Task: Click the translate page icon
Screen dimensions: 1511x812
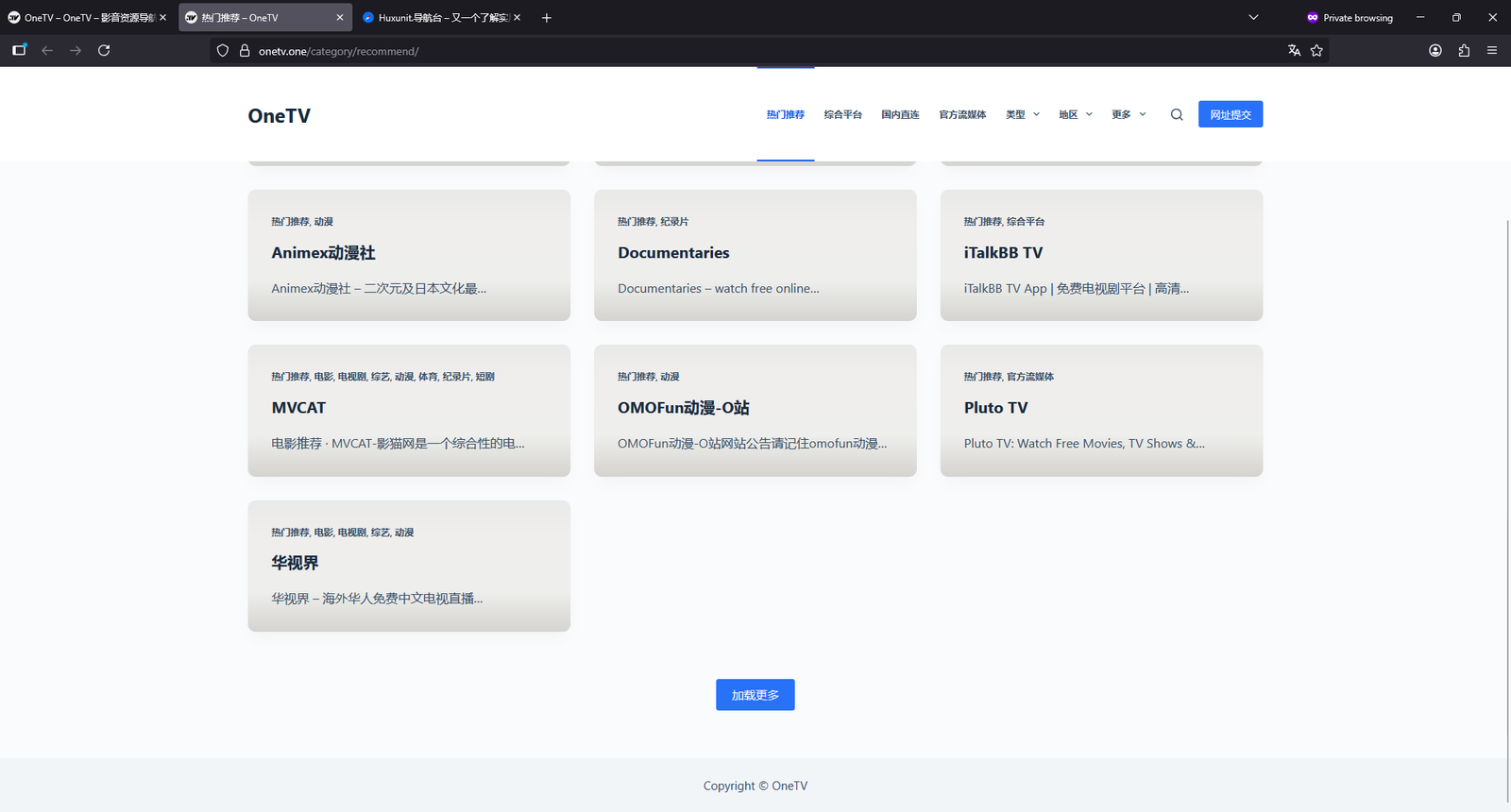Action: pyautogui.click(x=1294, y=51)
